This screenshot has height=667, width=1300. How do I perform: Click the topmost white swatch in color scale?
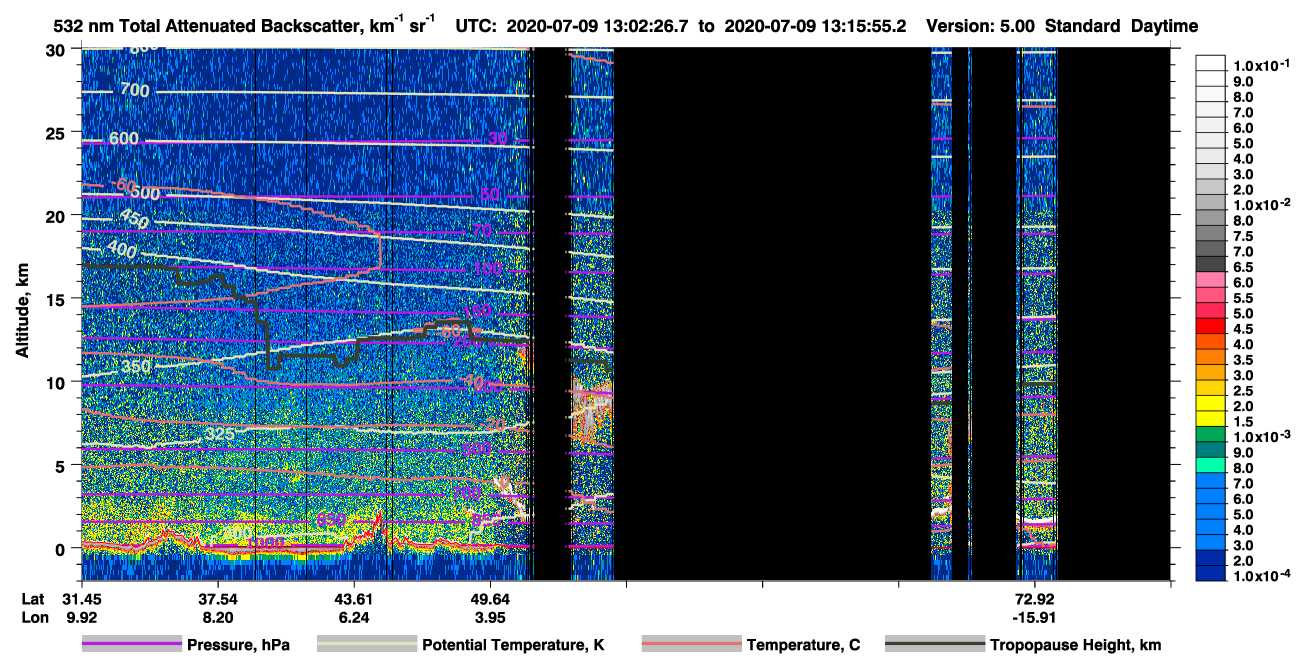pos(1211,62)
